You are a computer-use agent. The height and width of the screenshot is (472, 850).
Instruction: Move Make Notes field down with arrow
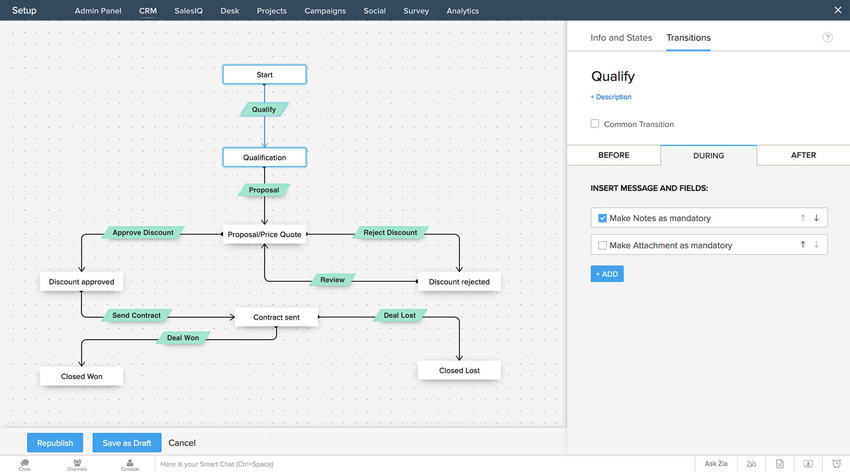coord(816,218)
